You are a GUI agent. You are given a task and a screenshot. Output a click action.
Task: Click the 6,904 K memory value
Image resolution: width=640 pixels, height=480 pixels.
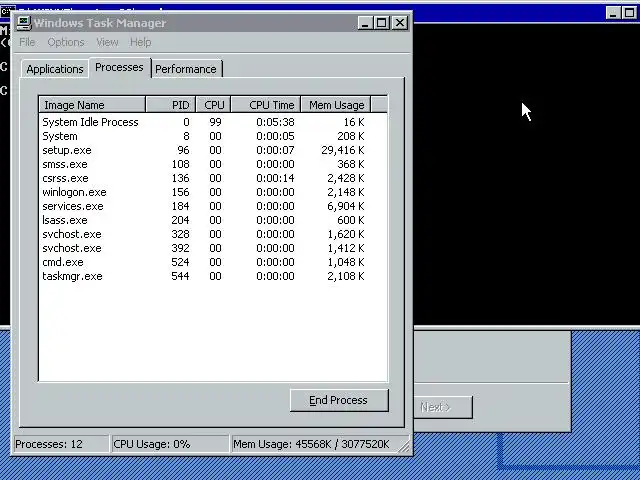pyautogui.click(x=345, y=206)
